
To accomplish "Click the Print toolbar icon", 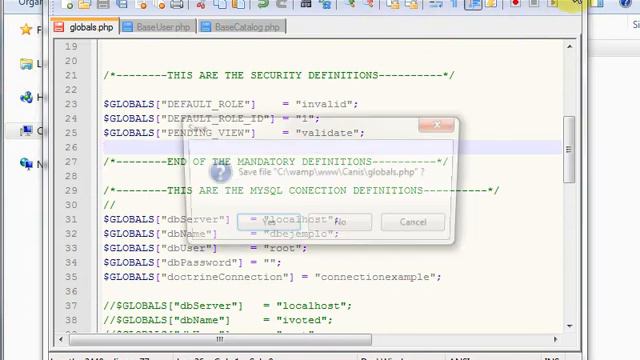I will (176, 4).
